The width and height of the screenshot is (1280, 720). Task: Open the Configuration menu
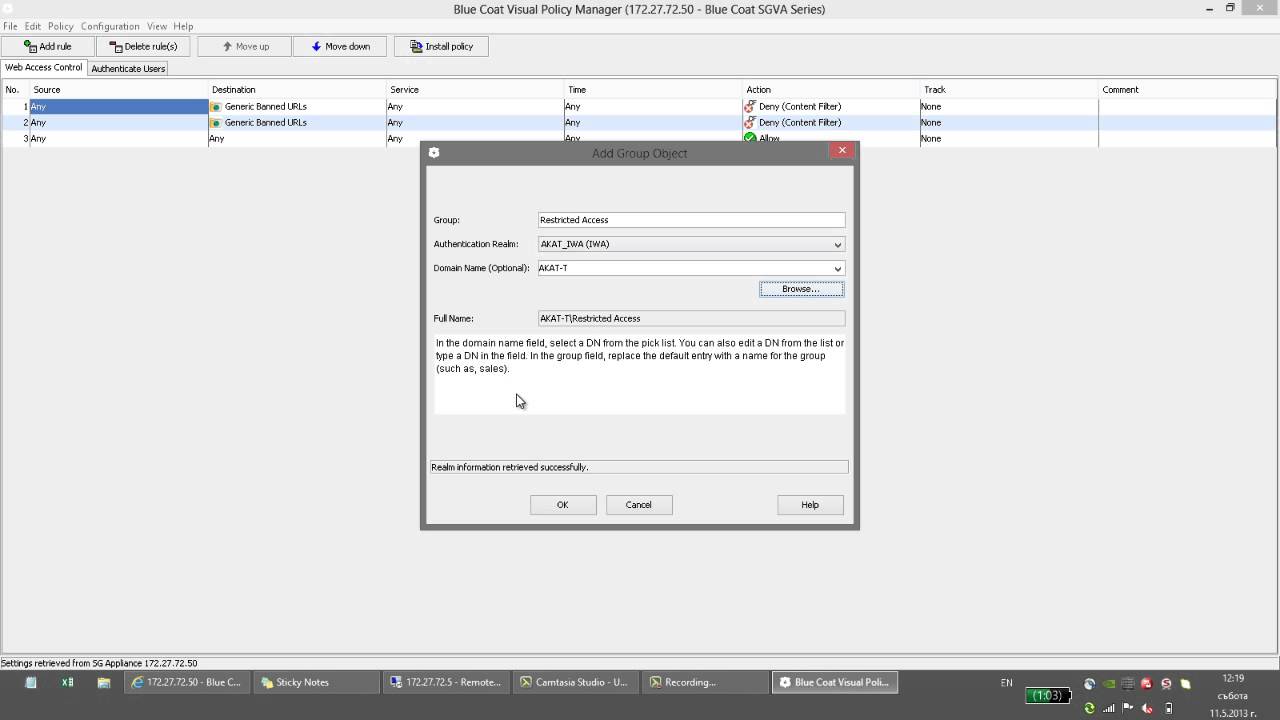click(110, 26)
